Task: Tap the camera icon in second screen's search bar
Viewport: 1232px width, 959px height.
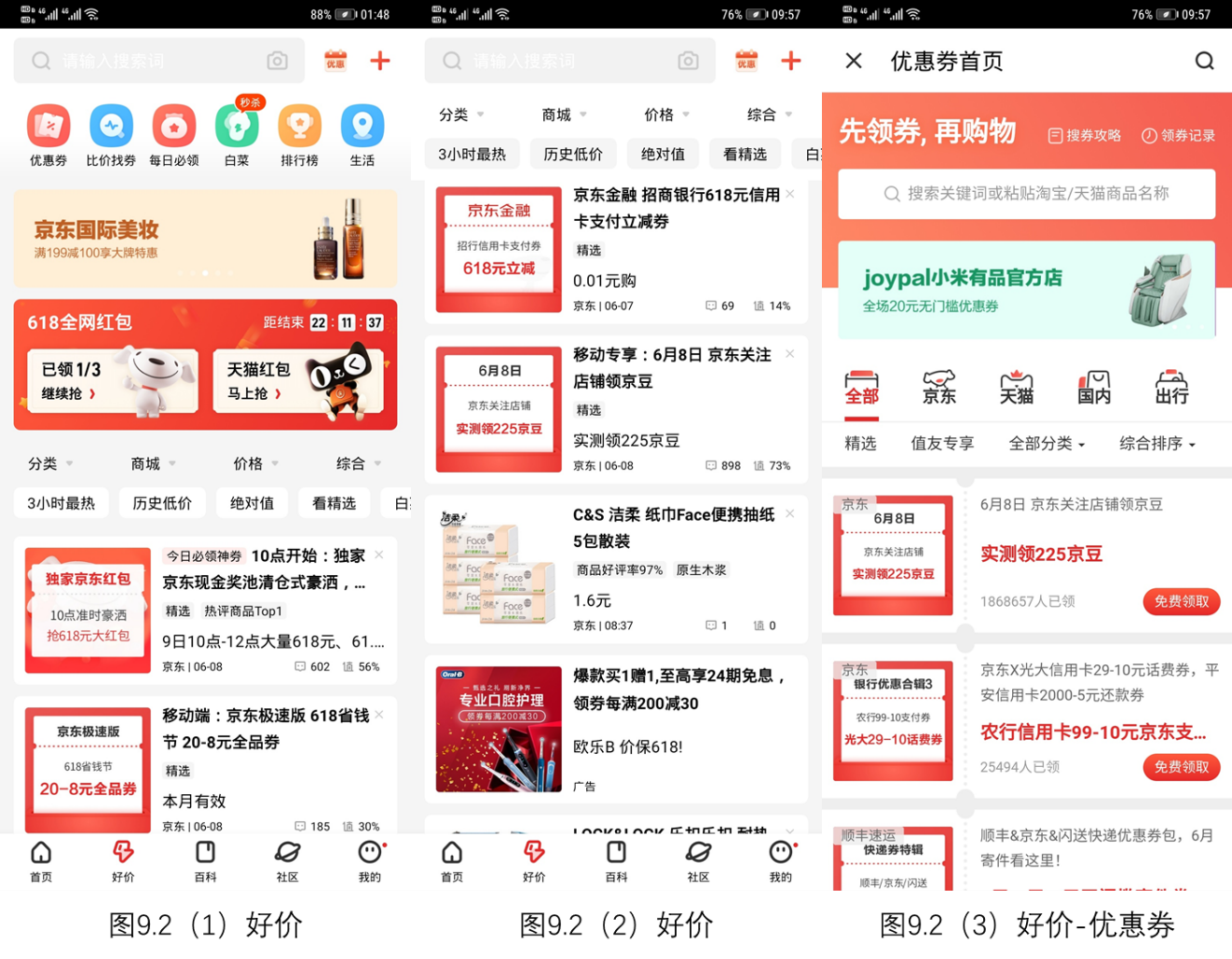Action: tap(688, 61)
